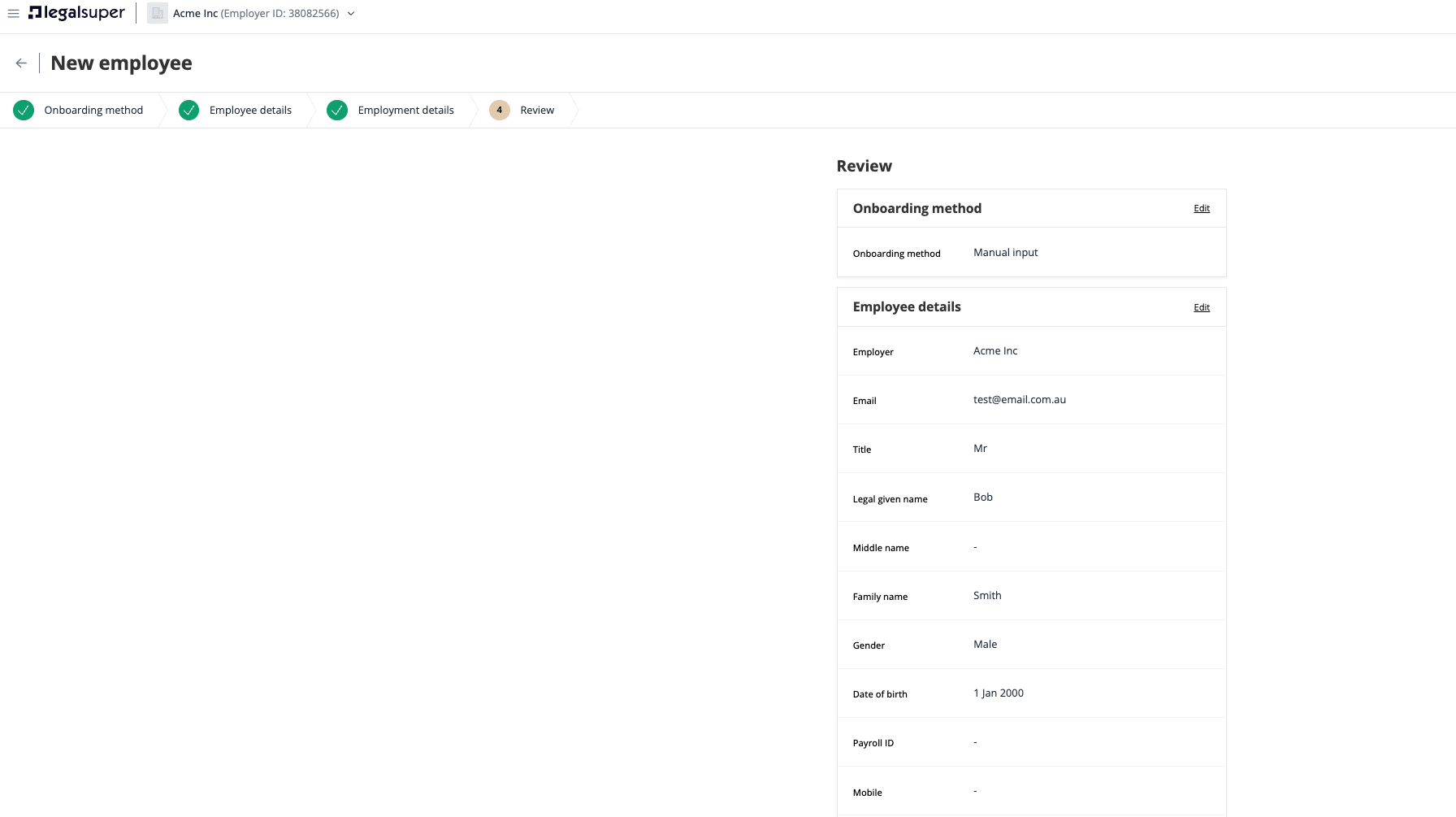Click the 'Bob' legal given name value
This screenshot has height=817, width=1456.
[x=983, y=498]
